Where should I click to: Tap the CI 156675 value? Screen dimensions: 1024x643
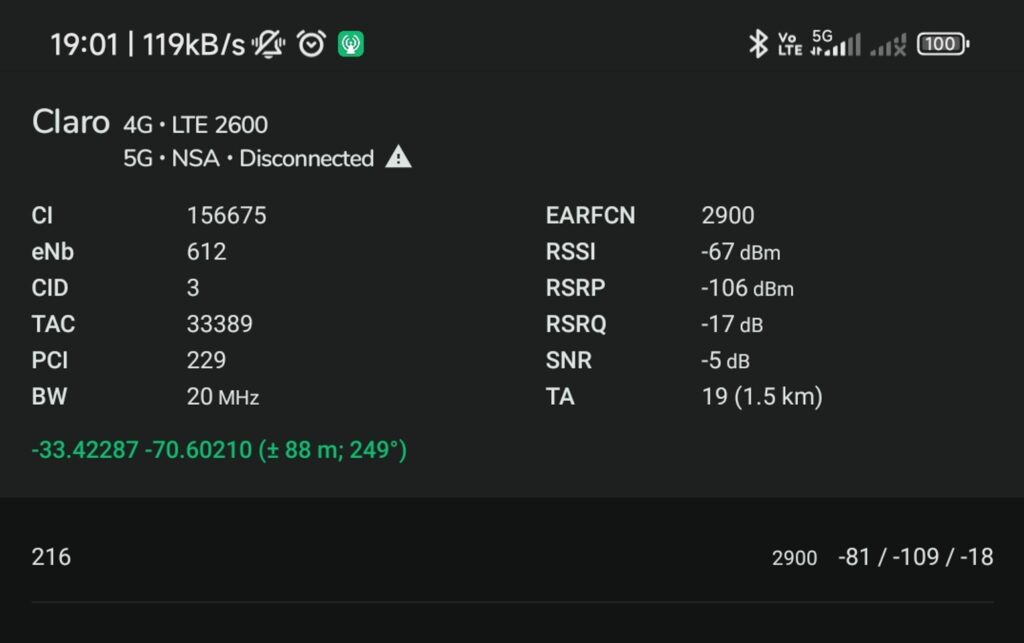click(226, 215)
